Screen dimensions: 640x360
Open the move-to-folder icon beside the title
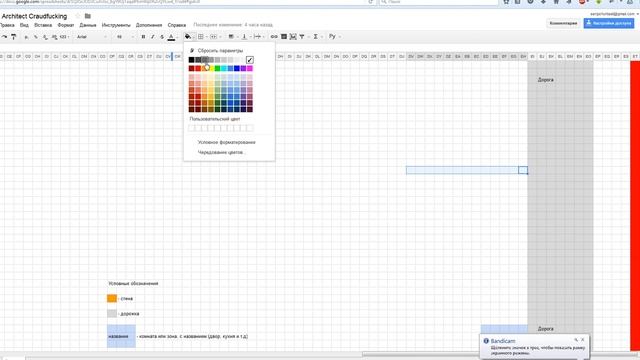click(x=87, y=16)
